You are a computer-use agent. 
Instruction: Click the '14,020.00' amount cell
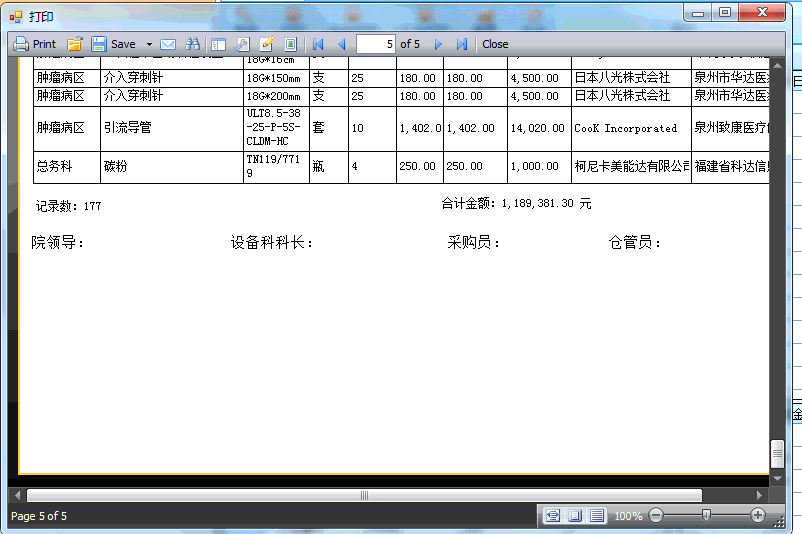pos(539,128)
